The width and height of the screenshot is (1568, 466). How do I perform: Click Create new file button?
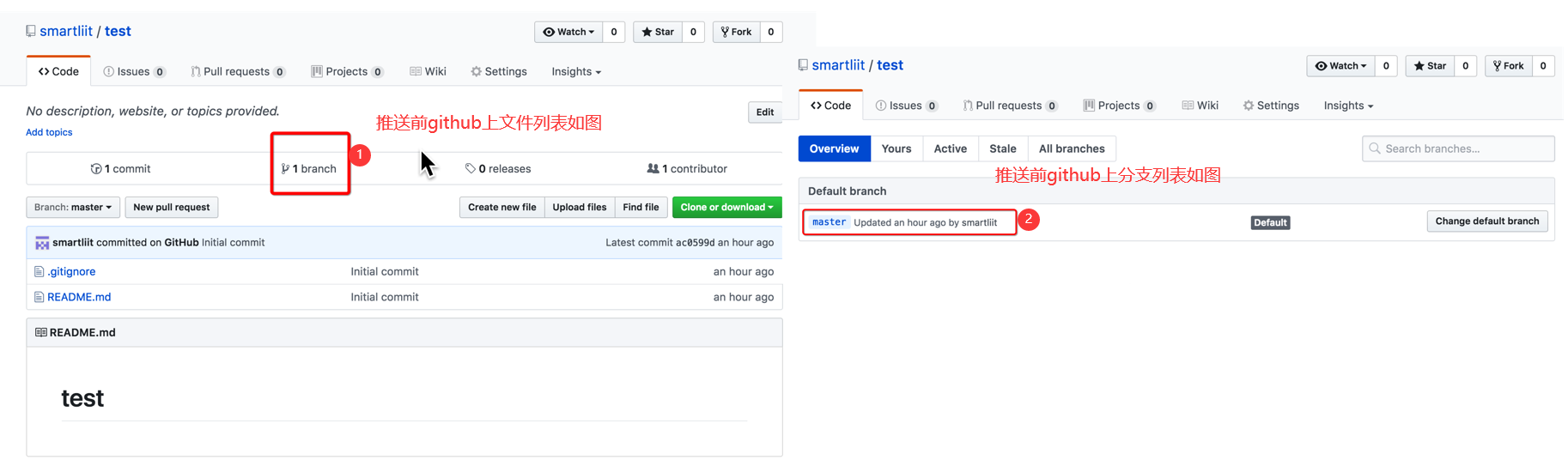(501, 207)
